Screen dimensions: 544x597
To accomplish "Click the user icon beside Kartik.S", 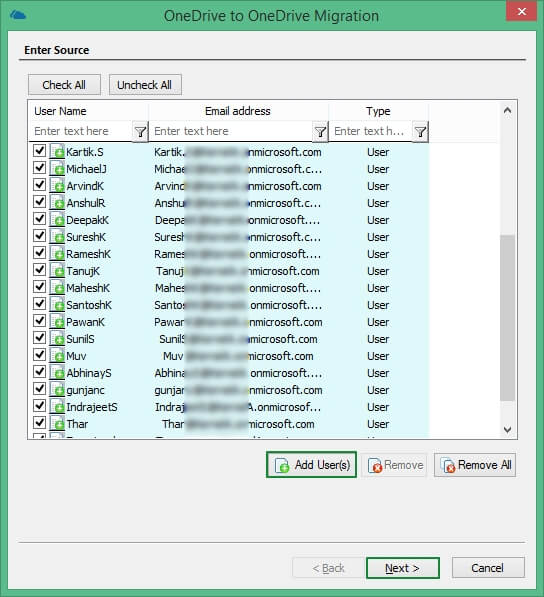I will (x=57, y=152).
